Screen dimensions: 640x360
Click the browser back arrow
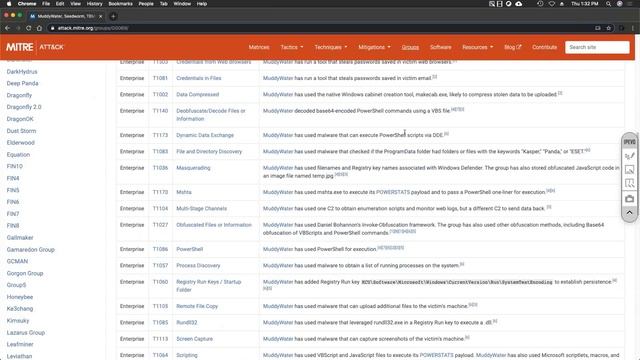(x=7, y=28)
